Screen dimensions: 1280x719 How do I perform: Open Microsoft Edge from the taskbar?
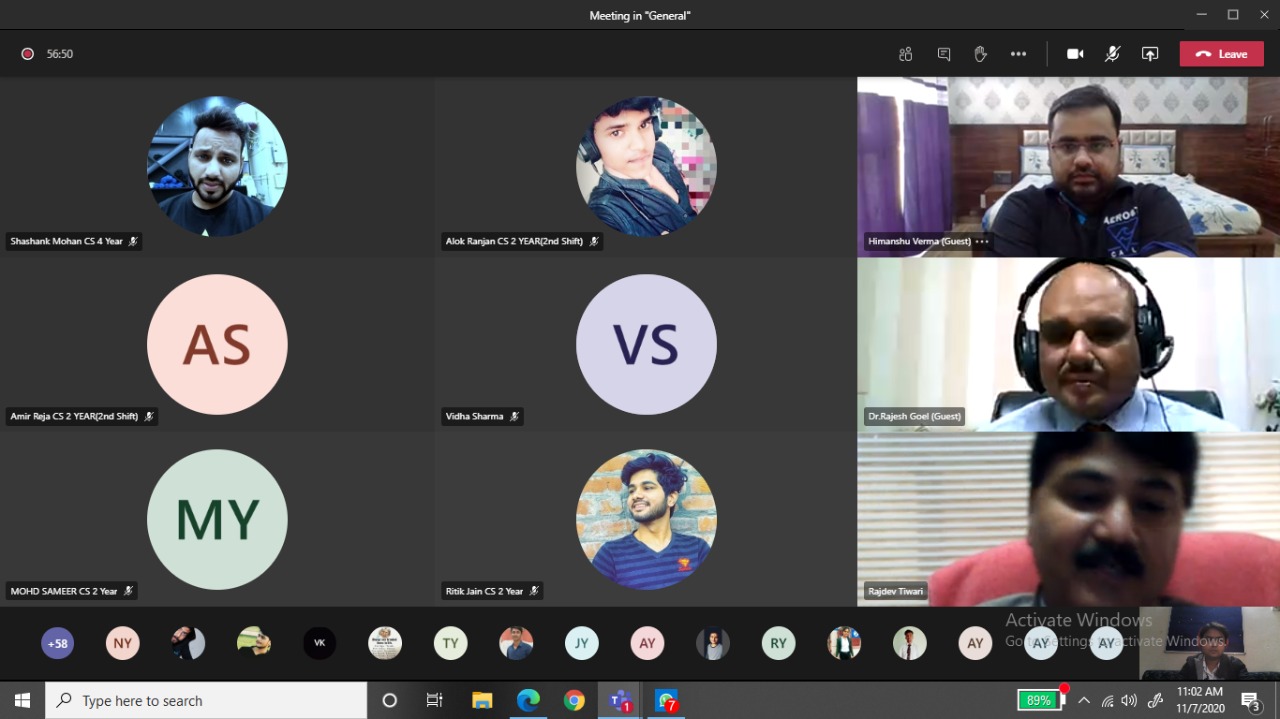527,700
